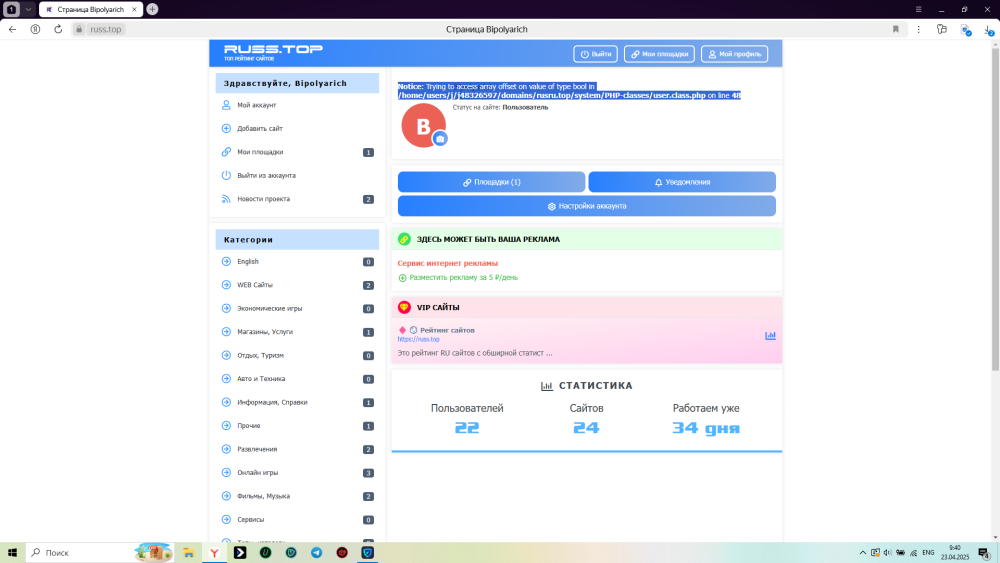Click the Telegram icon in the taskbar
The height and width of the screenshot is (563, 1000).
pos(316,552)
